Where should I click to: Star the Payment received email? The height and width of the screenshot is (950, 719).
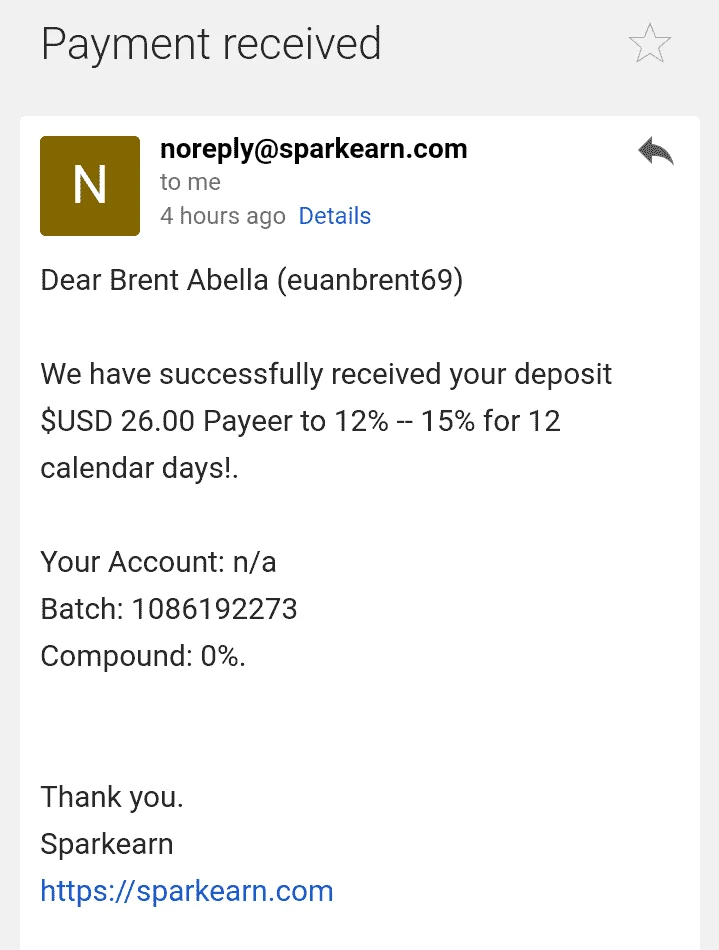tap(650, 44)
